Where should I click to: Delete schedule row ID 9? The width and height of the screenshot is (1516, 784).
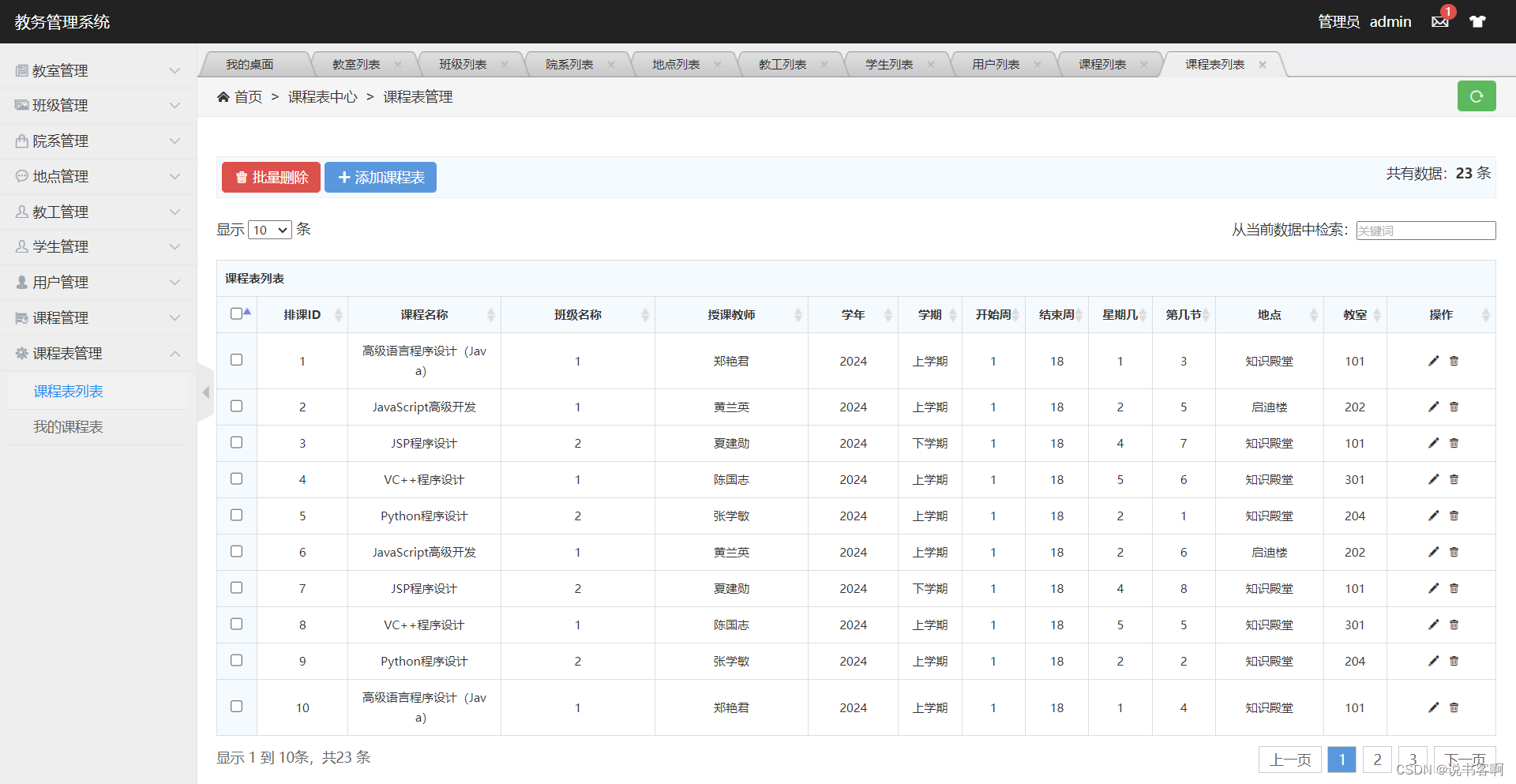point(1454,661)
